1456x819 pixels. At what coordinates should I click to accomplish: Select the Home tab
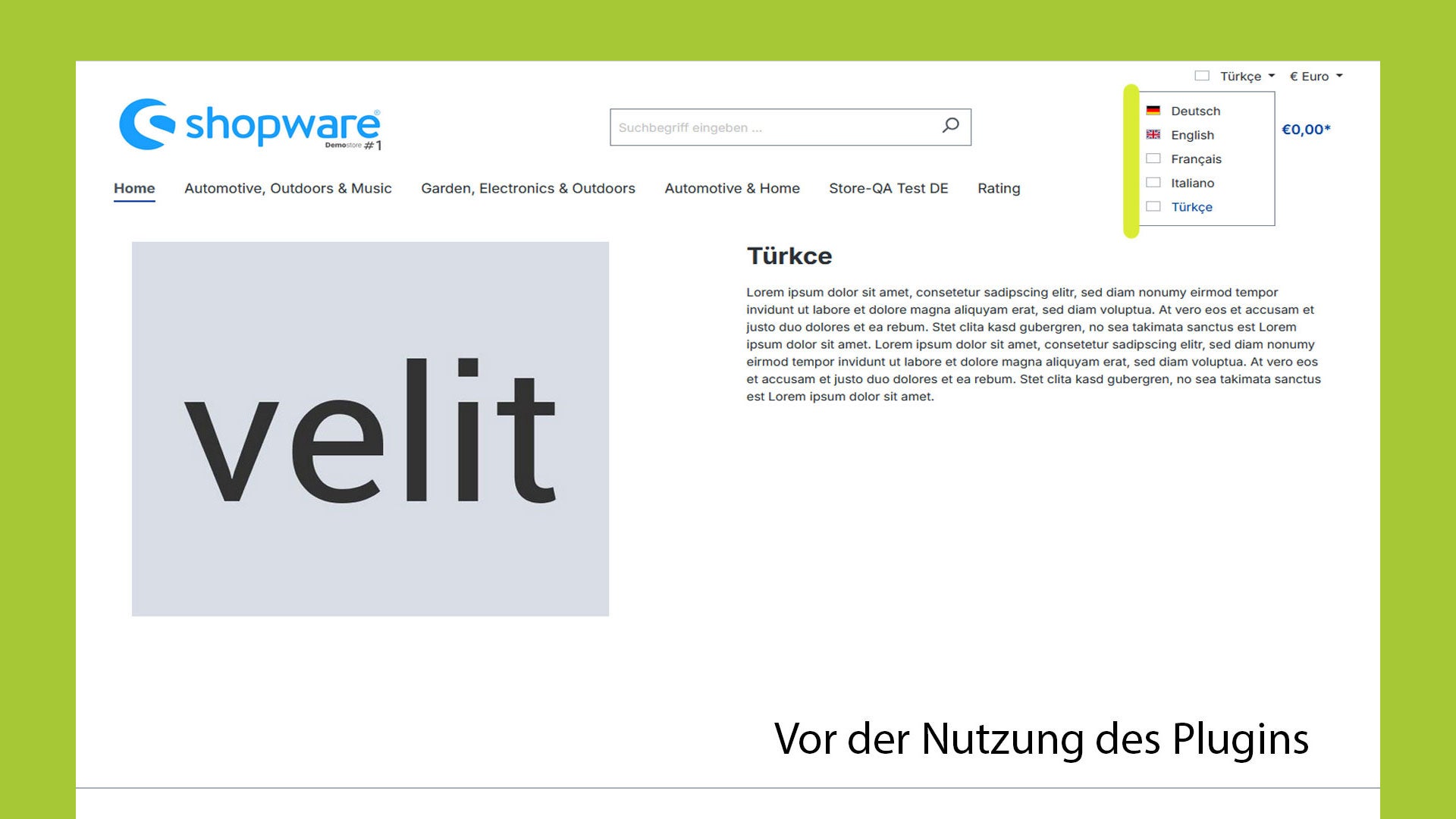(134, 188)
